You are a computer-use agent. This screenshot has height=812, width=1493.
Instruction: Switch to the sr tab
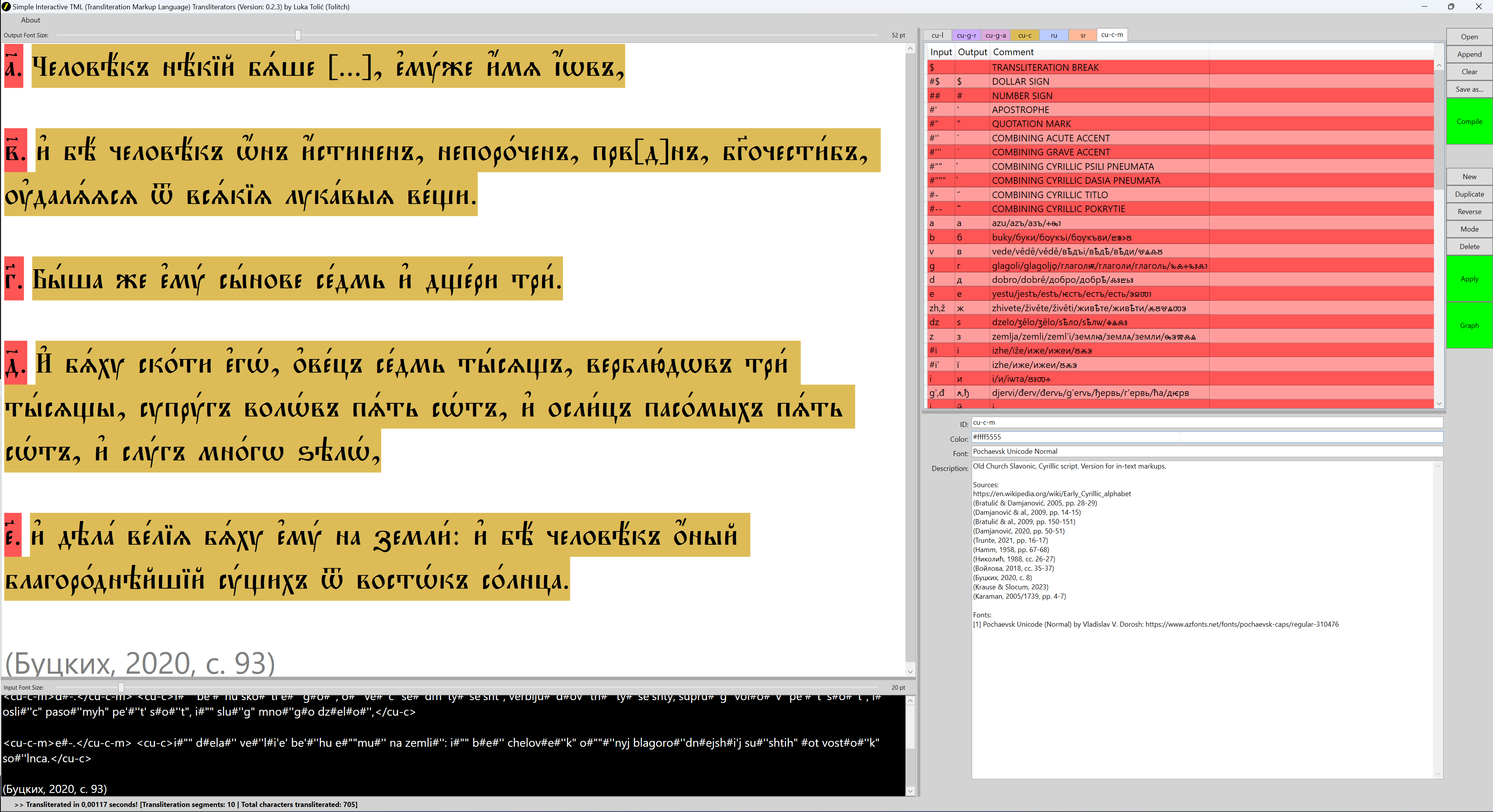click(1083, 35)
